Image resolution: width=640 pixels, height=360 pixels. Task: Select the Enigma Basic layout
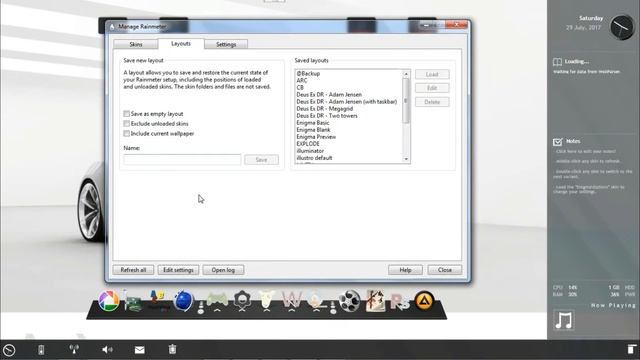click(313, 122)
